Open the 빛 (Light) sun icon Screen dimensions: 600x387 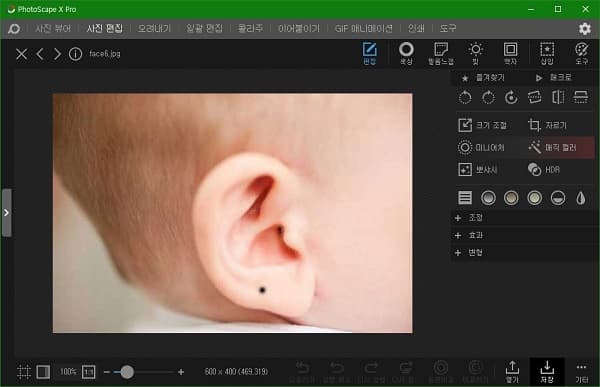(476, 54)
